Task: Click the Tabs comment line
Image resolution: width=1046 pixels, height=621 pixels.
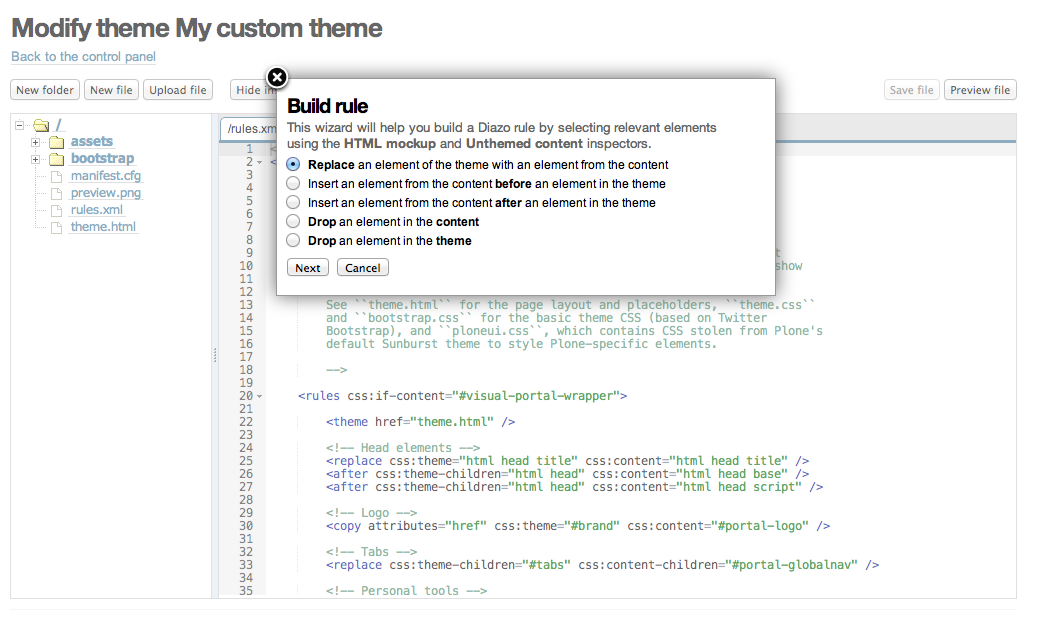Action: click(371, 552)
